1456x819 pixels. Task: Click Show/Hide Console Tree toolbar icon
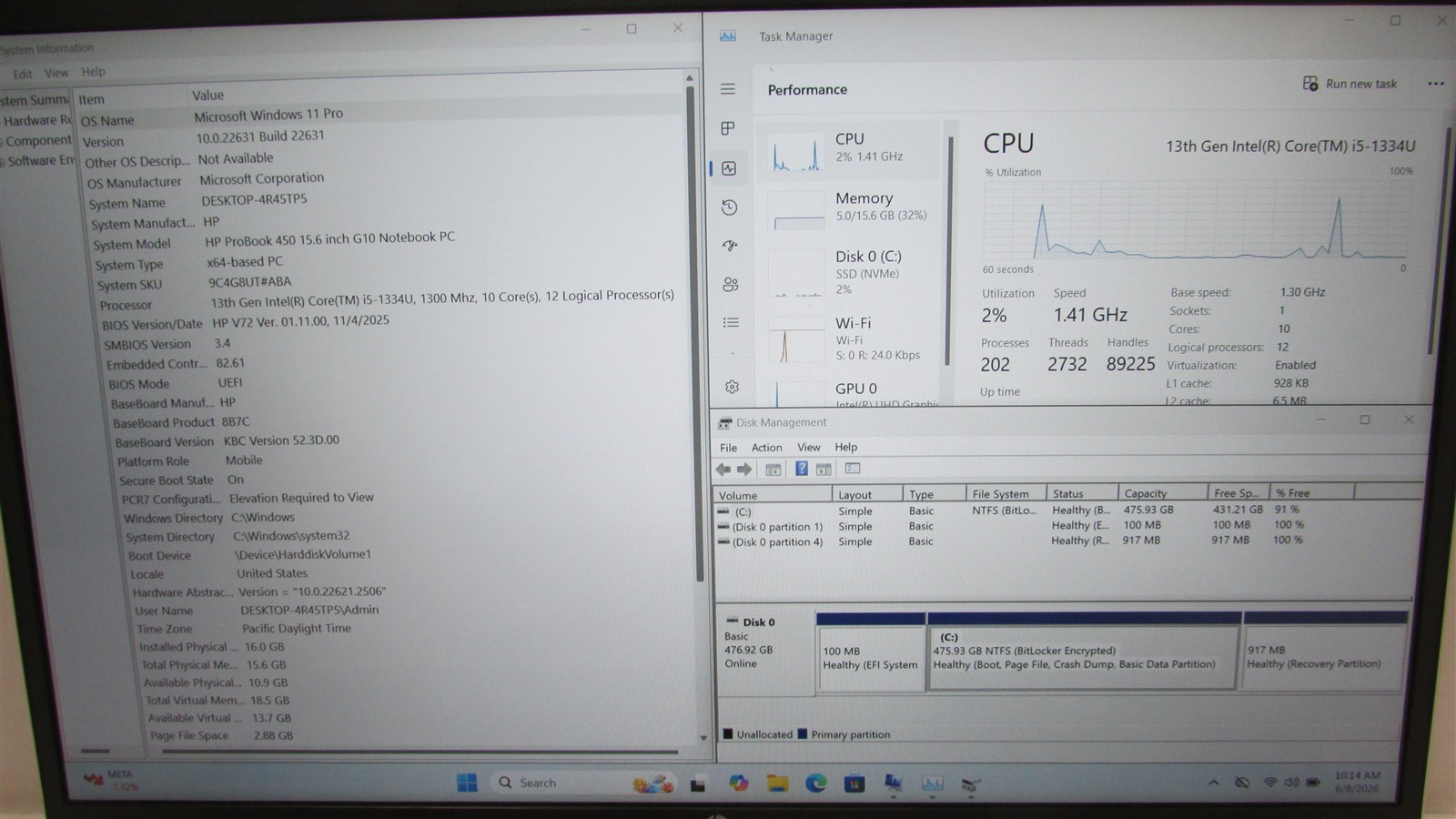point(773,470)
